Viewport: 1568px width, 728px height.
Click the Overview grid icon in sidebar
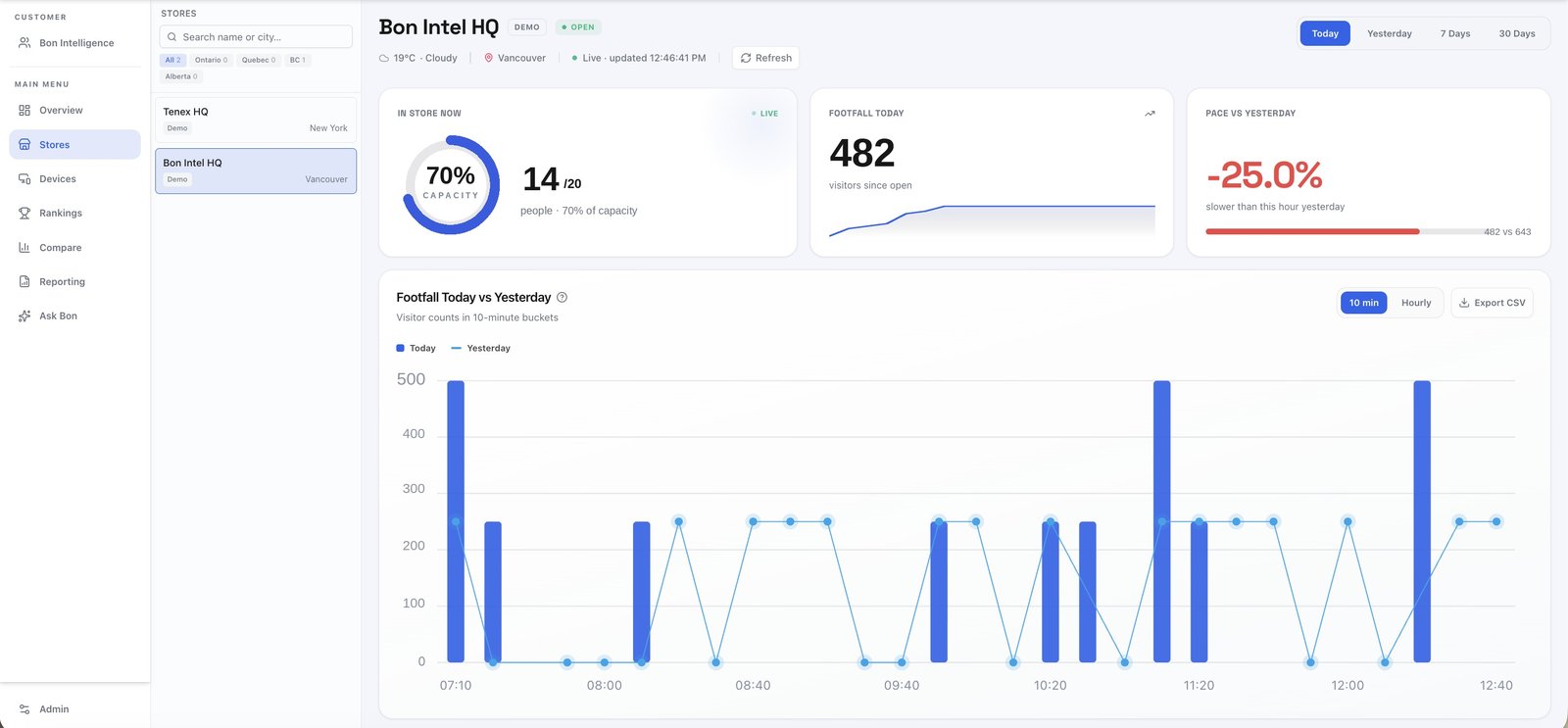pos(24,111)
